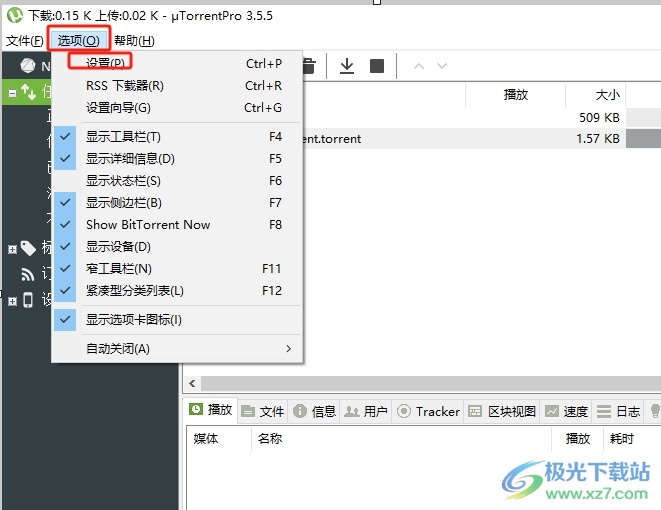
Task: Click the tag labels icon in sidebar
Action: (28, 248)
